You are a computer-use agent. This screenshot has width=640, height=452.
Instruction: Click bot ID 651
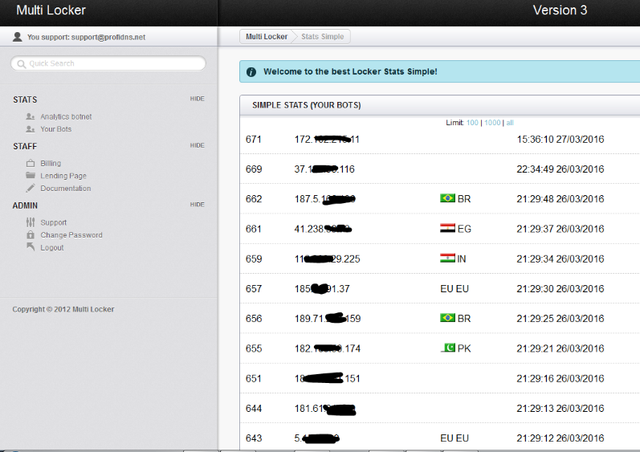click(253, 379)
